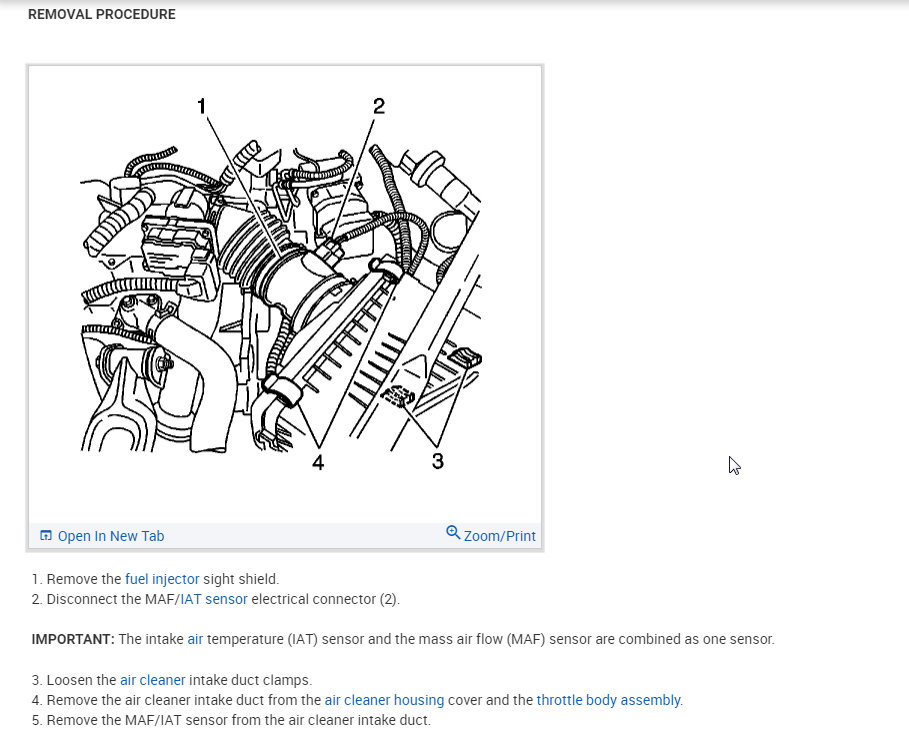
Task: Click the REMOVAL PROCEDURE heading
Action: 102,14
